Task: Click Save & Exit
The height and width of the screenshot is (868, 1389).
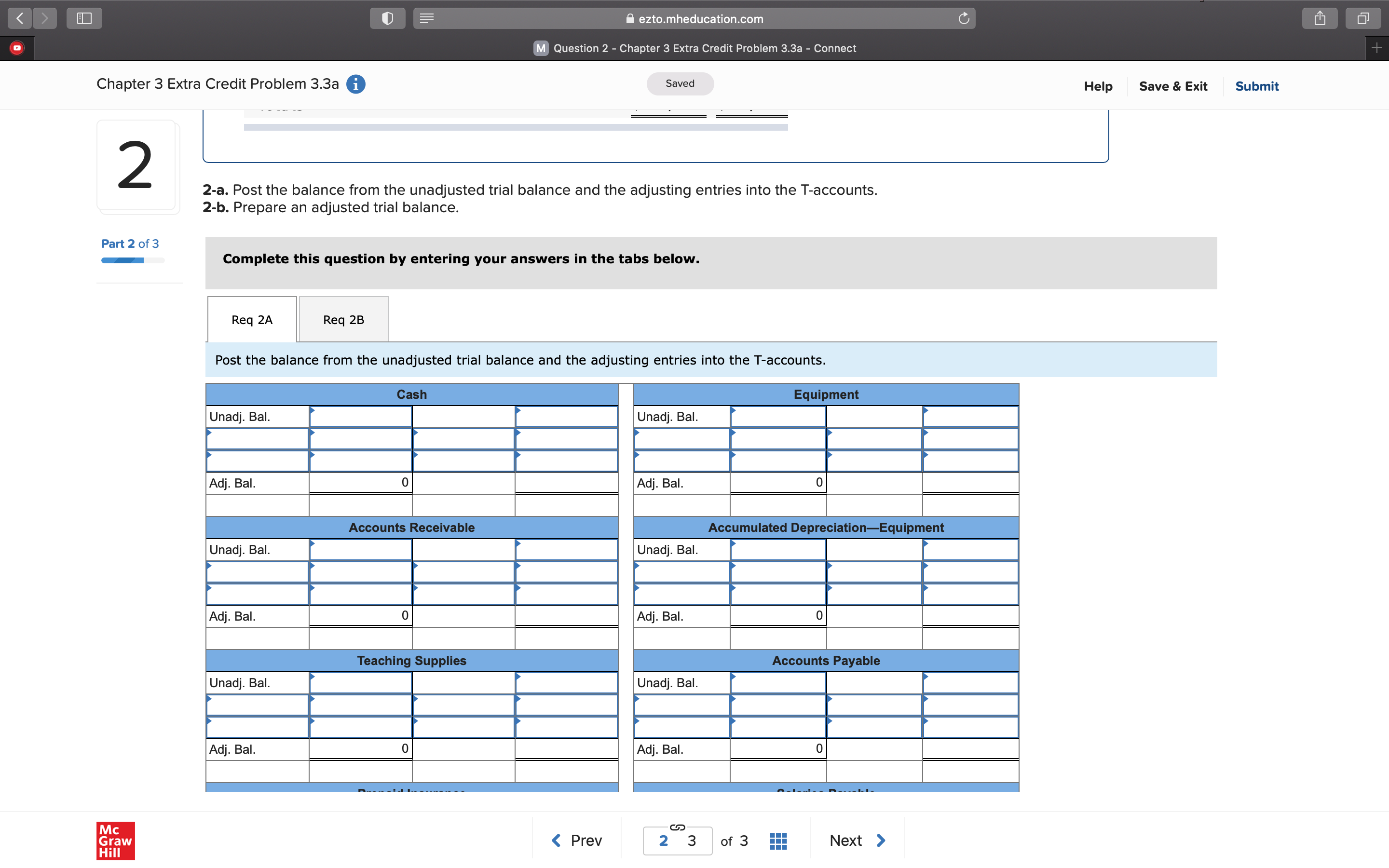Action: tap(1172, 86)
